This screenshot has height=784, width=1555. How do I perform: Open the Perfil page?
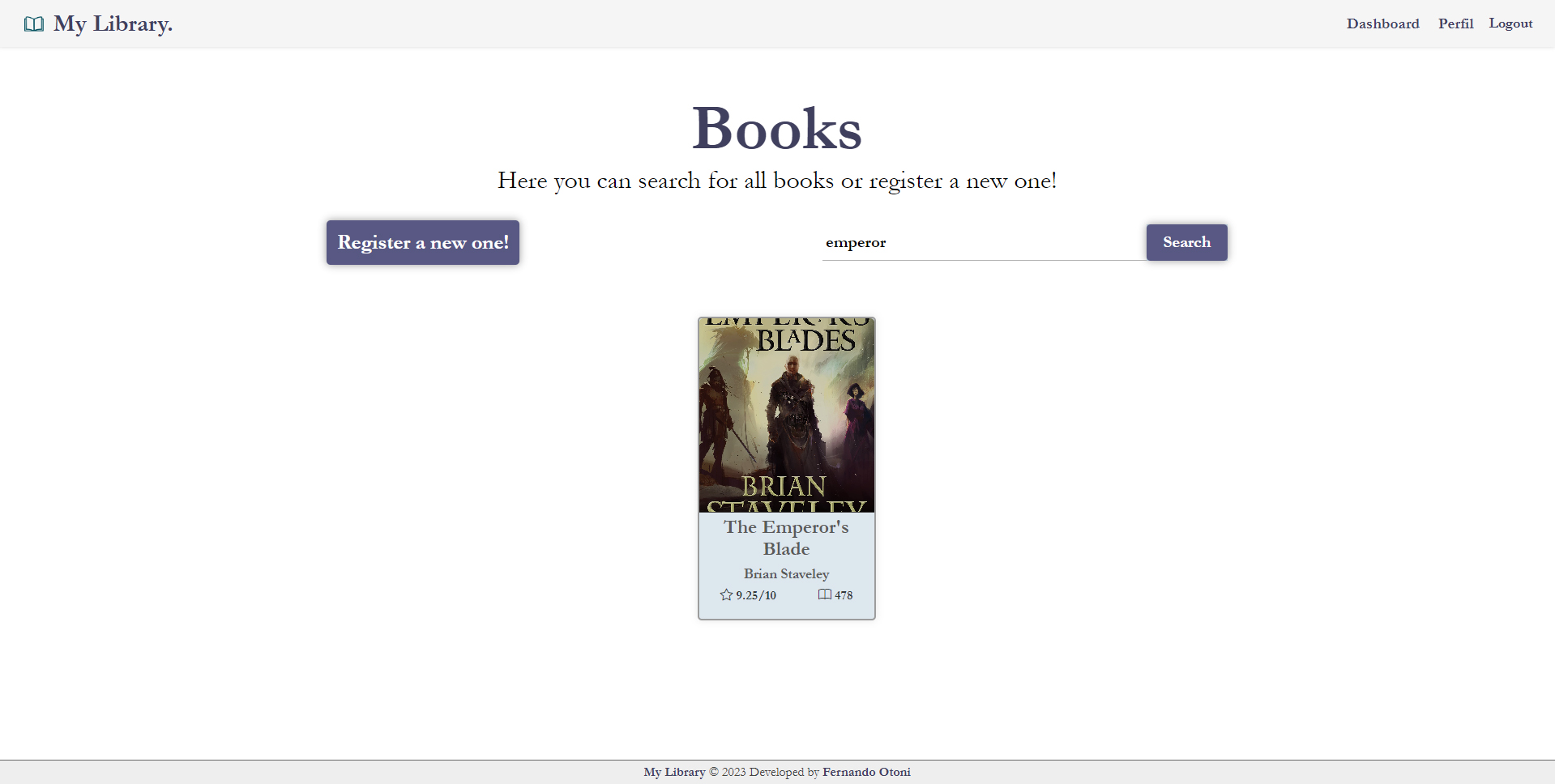click(1455, 23)
